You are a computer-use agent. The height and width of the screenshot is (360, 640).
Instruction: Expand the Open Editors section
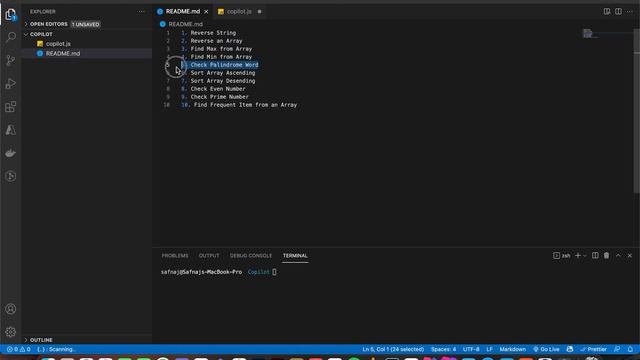(x=49, y=24)
